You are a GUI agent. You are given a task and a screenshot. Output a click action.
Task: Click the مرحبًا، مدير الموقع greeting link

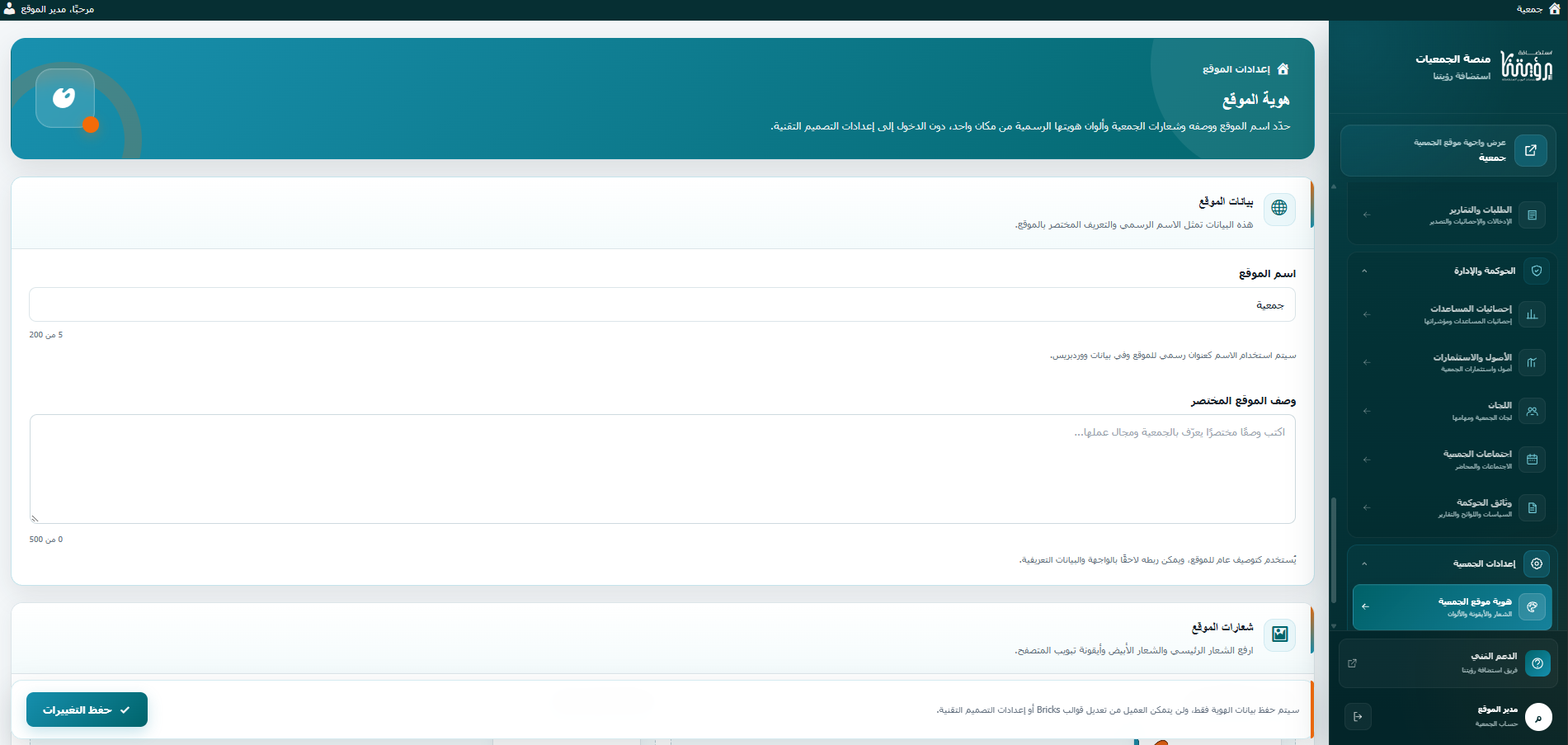[x=57, y=9]
